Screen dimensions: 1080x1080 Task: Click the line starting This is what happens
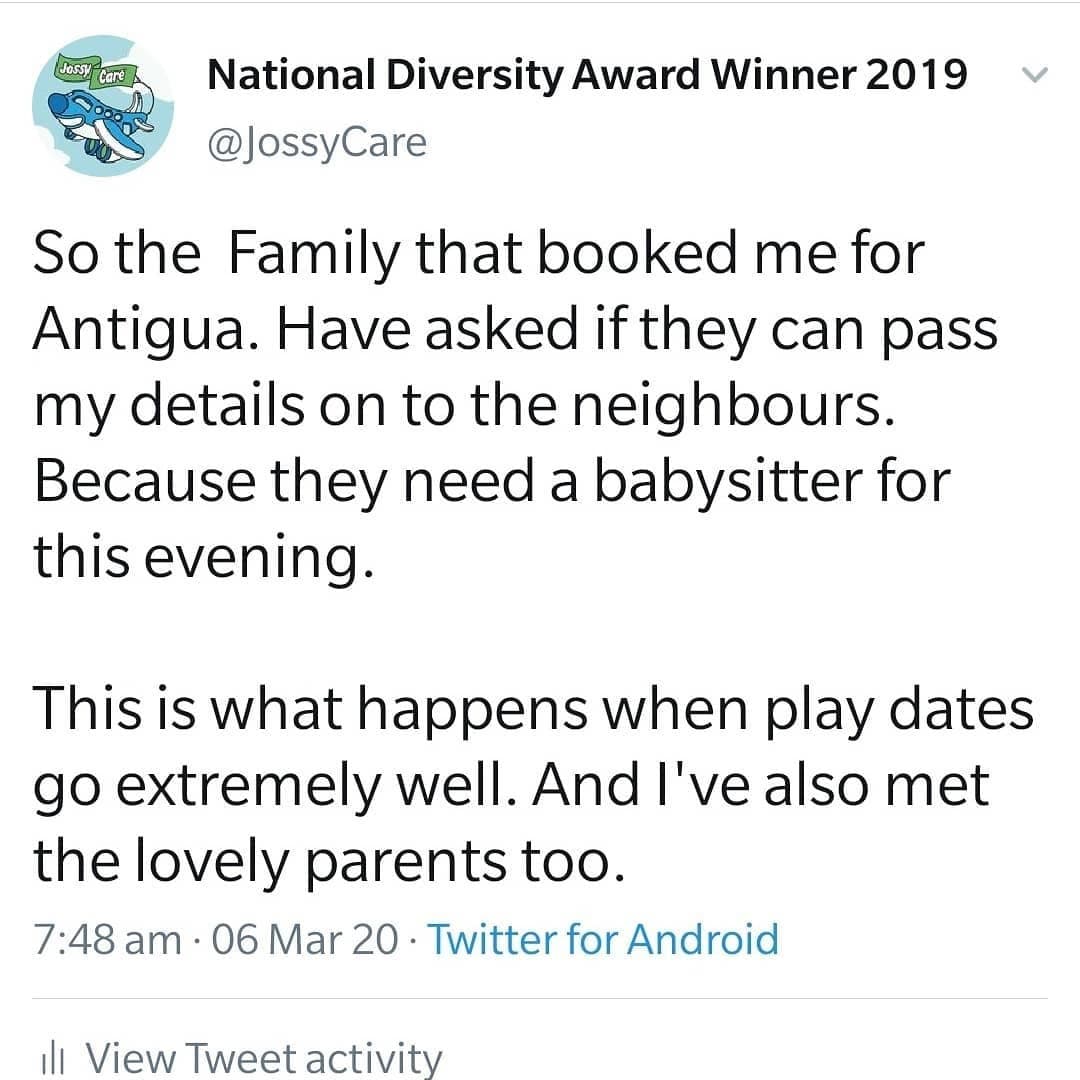pyautogui.click(x=533, y=710)
